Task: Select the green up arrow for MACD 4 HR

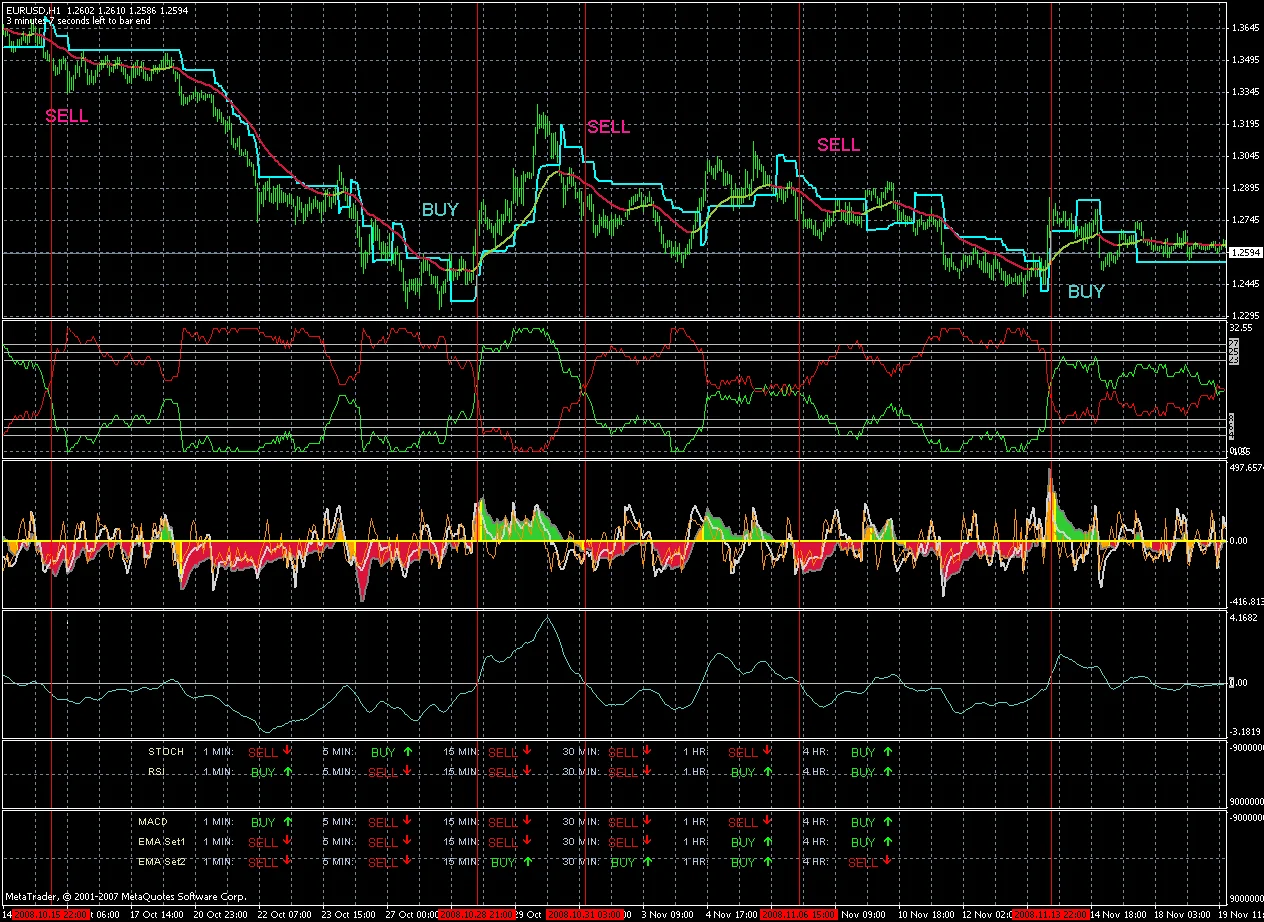Action: pyautogui.click(x=887, y=822)
